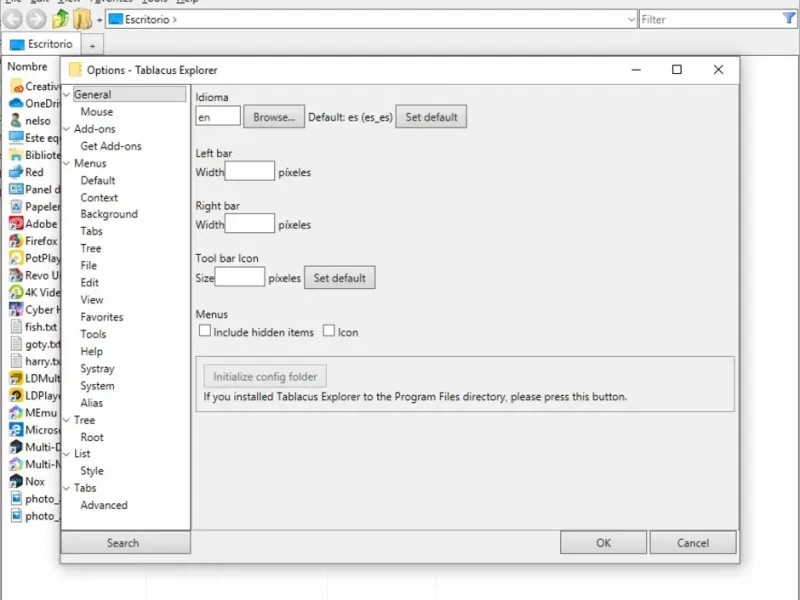Collapse the Menus tree node

pos(66,163)
